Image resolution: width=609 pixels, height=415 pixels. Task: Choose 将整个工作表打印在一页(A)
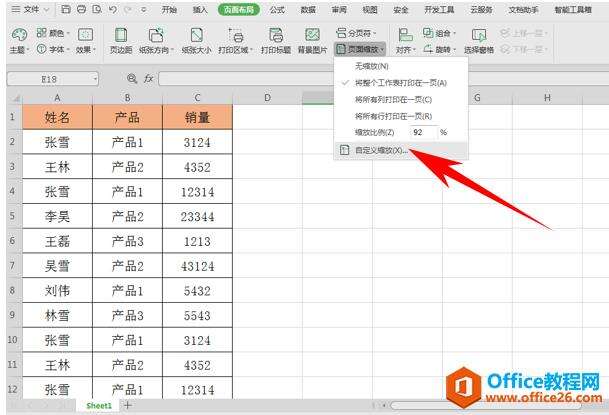point(401,83)
